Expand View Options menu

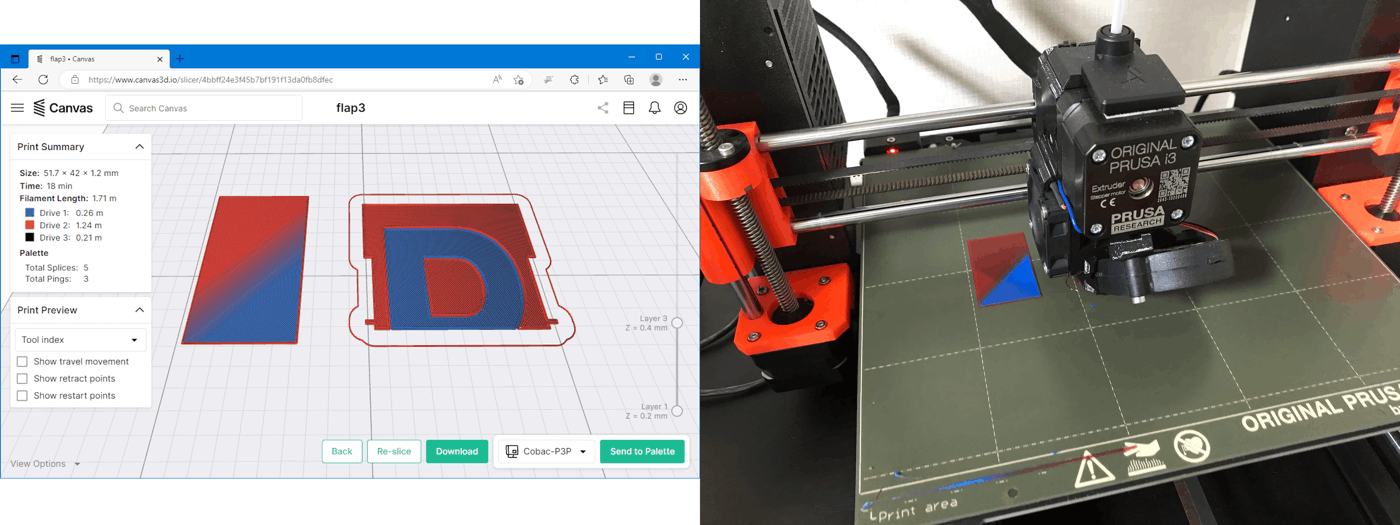click(x=45, y=464)
